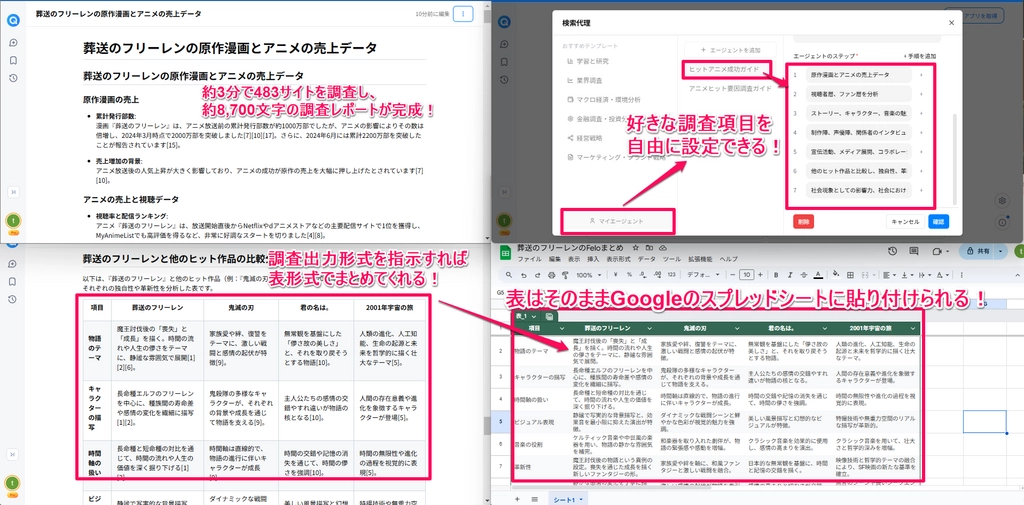
Task: Open bookmark icon in the comparison table window sidebar
Action: point(12,282)
